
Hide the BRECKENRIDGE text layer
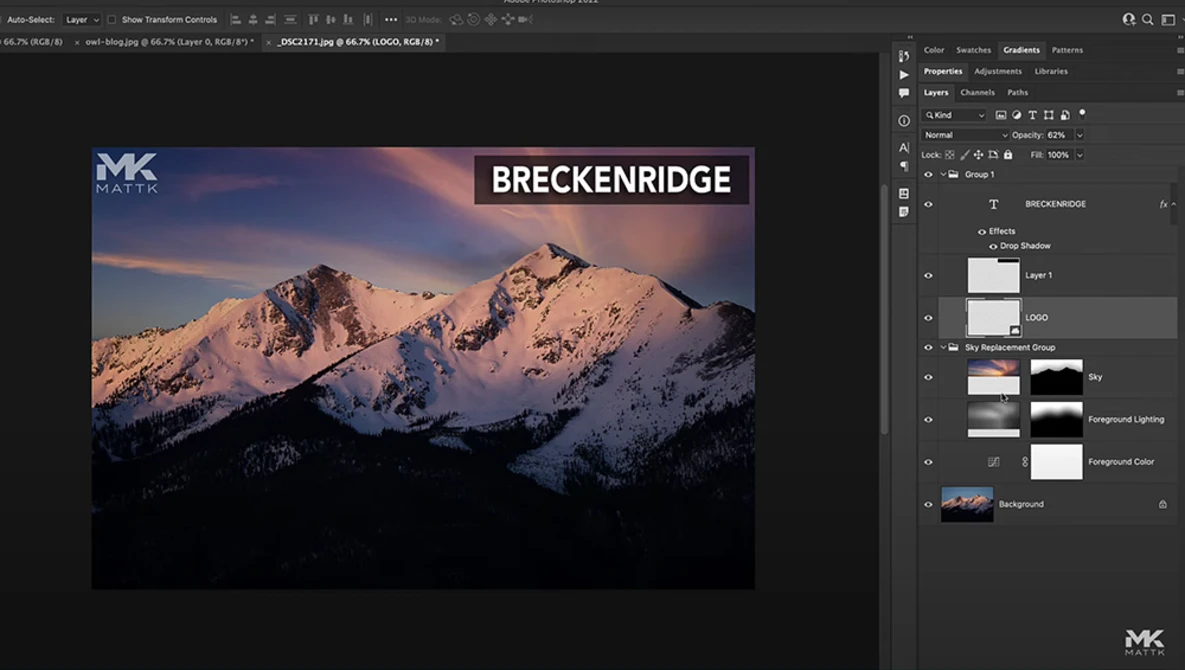pyautogui.click(x=928, y=204)
